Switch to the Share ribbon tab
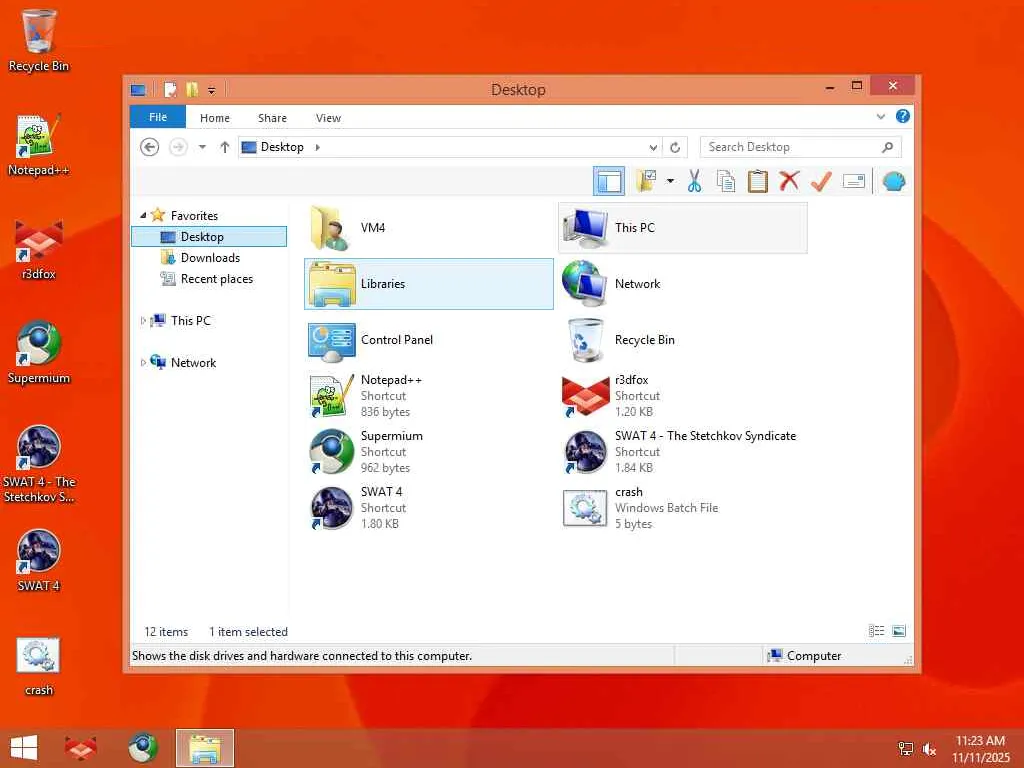This screenshot has height=768, width=1024. [x=272, y=118]
